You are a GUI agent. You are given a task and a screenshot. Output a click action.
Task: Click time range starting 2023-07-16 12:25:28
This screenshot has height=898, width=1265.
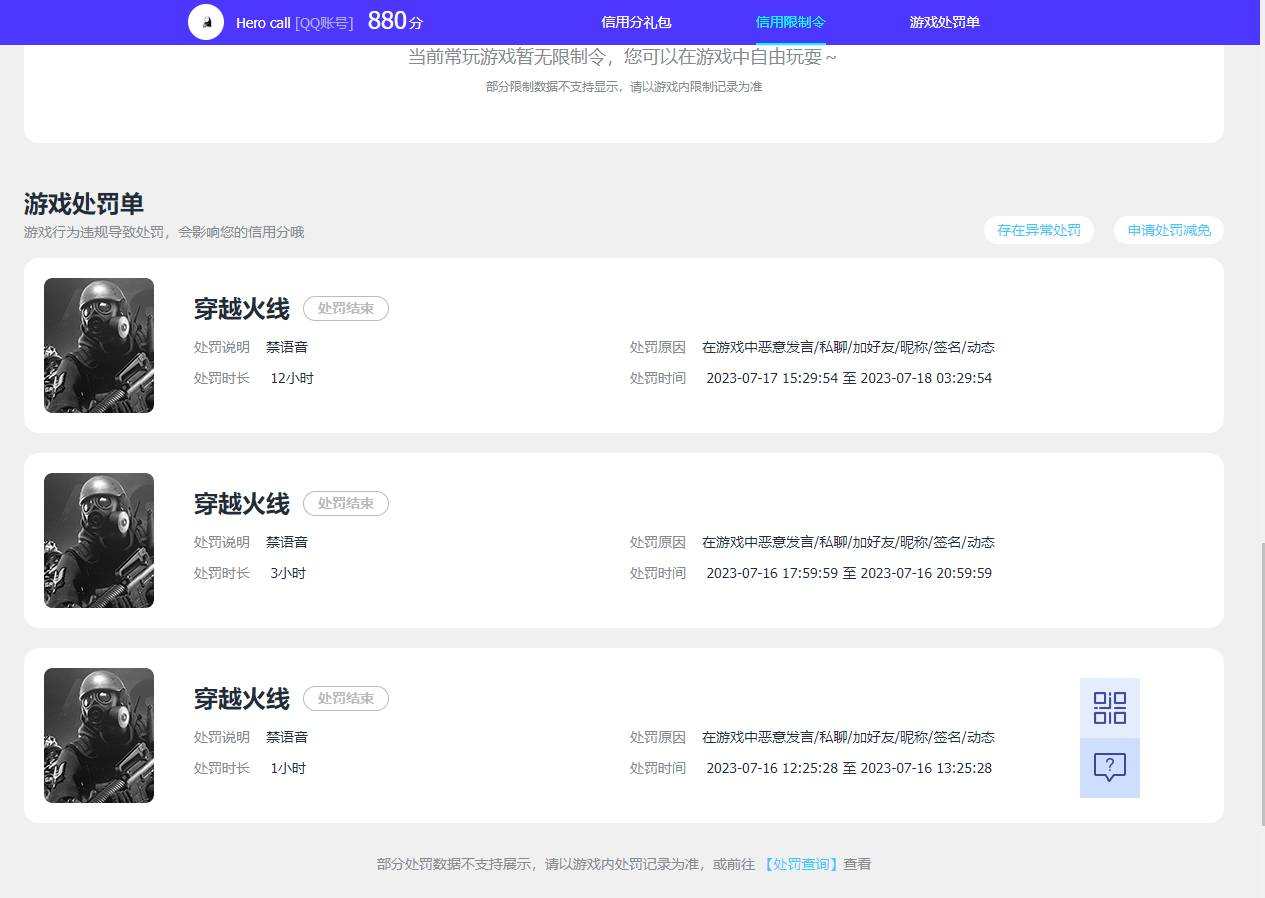(x=849, y=768)
